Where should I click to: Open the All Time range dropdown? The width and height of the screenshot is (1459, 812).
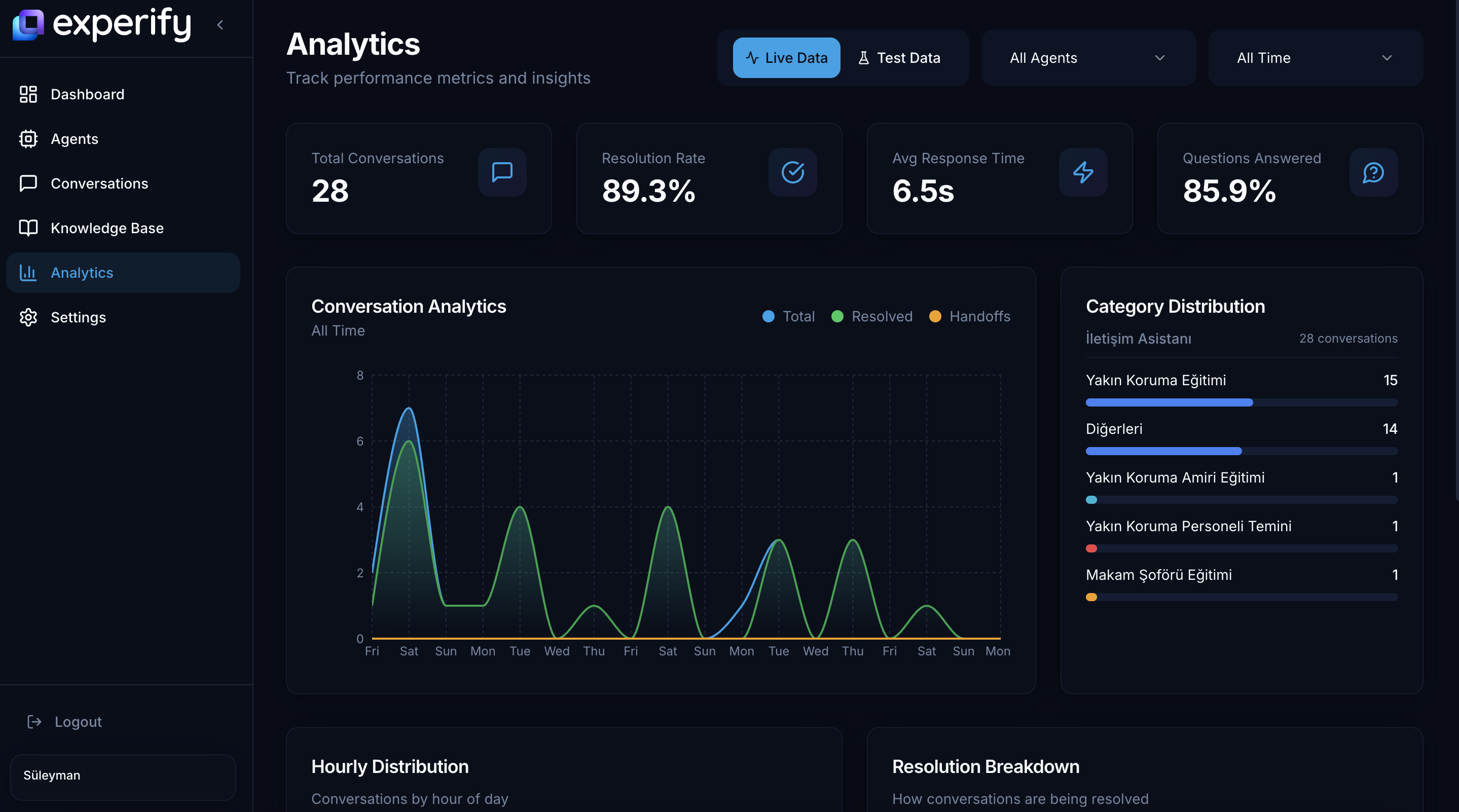click(1315, 58)
